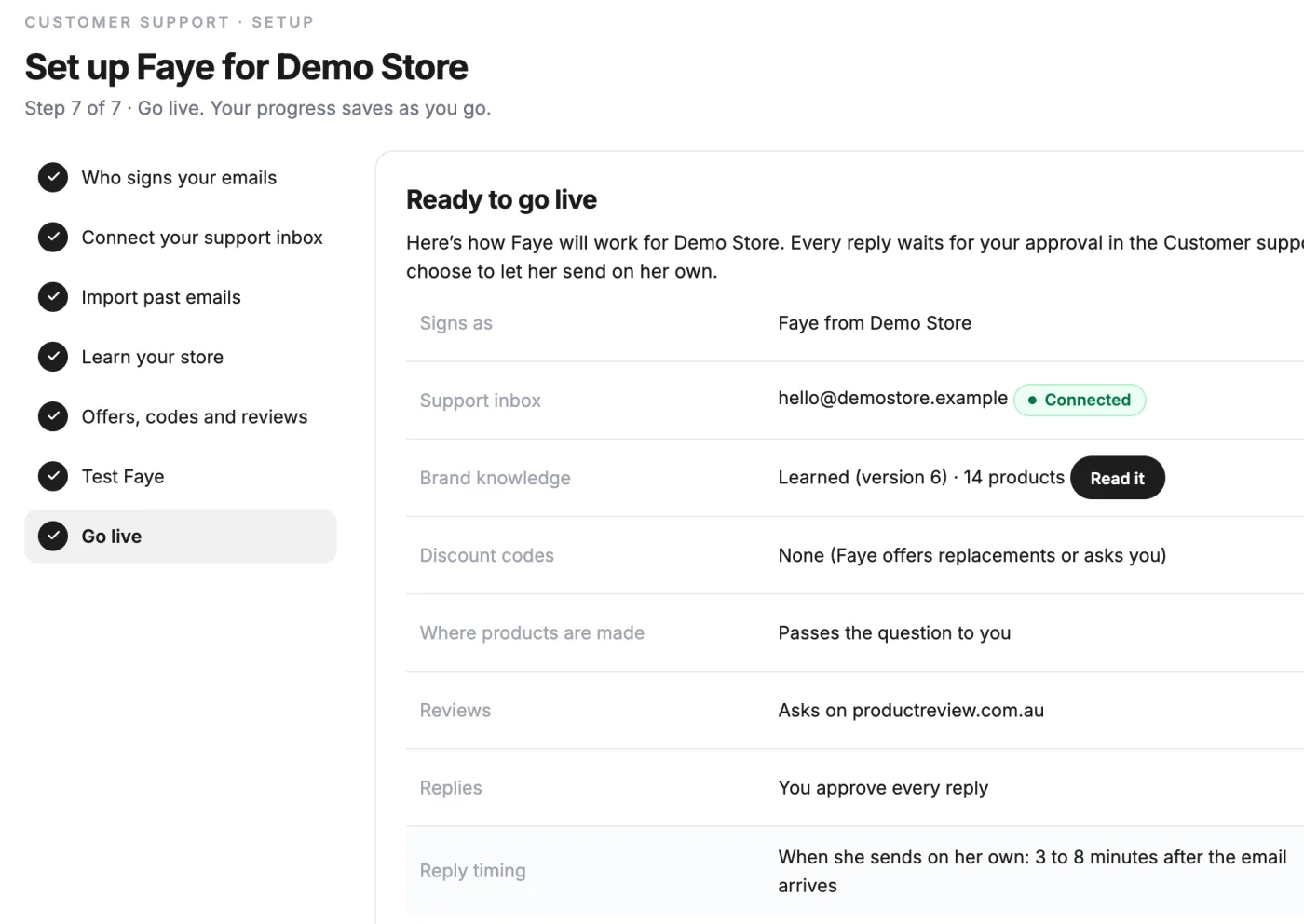Click the Where products are made label
Screen dimensions: 1304x924
[x=532, y=632]
